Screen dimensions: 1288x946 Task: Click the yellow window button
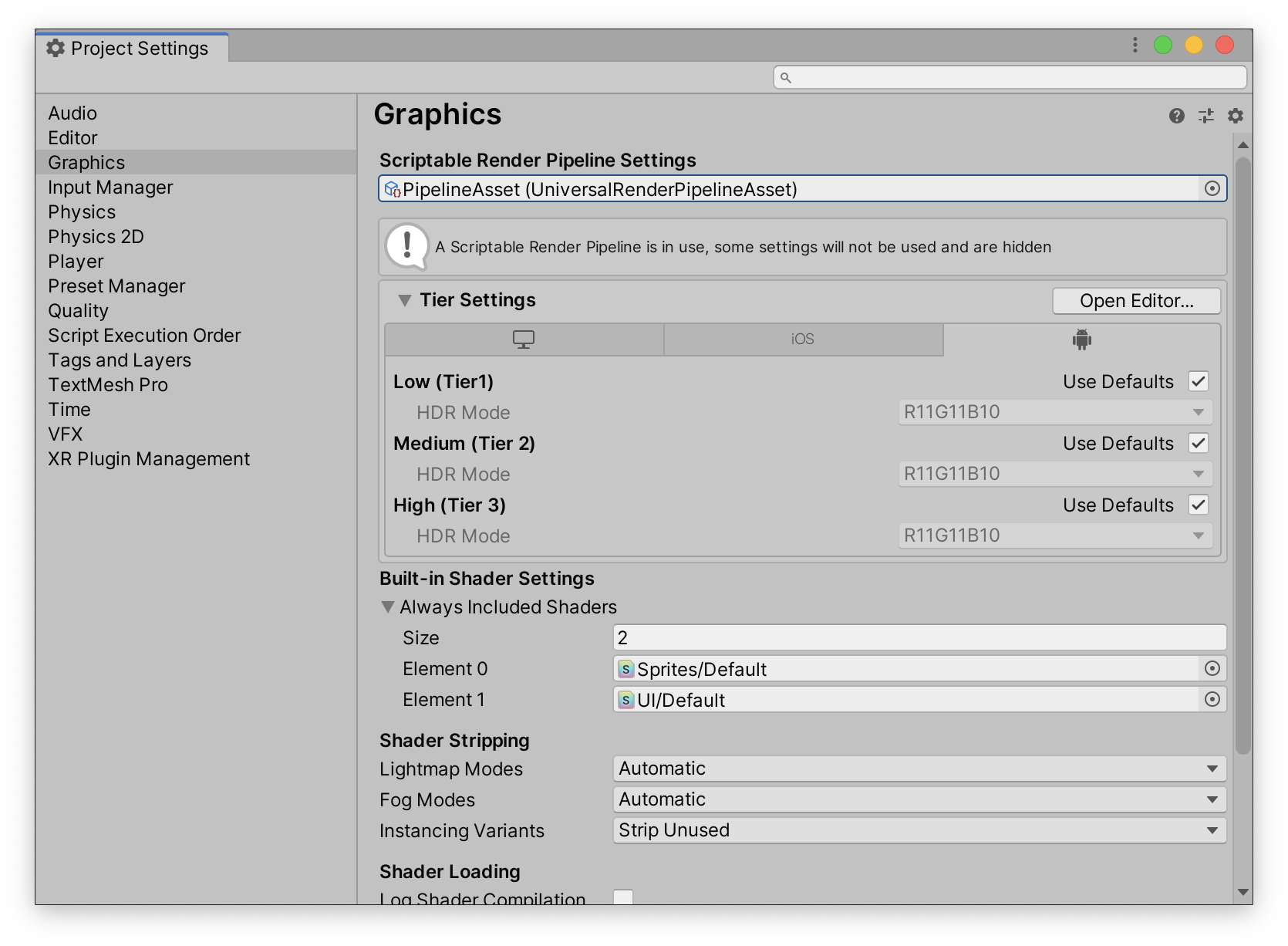point(1194,45)
